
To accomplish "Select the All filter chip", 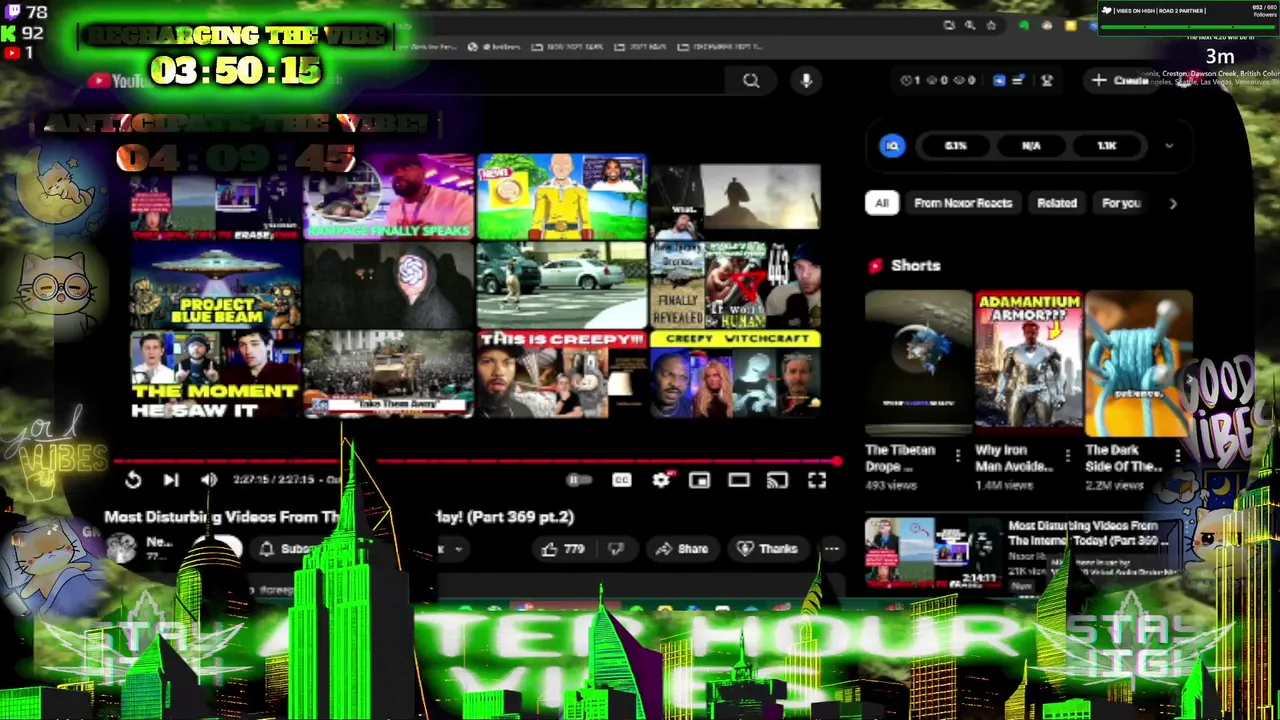I will tap(882, 203).
